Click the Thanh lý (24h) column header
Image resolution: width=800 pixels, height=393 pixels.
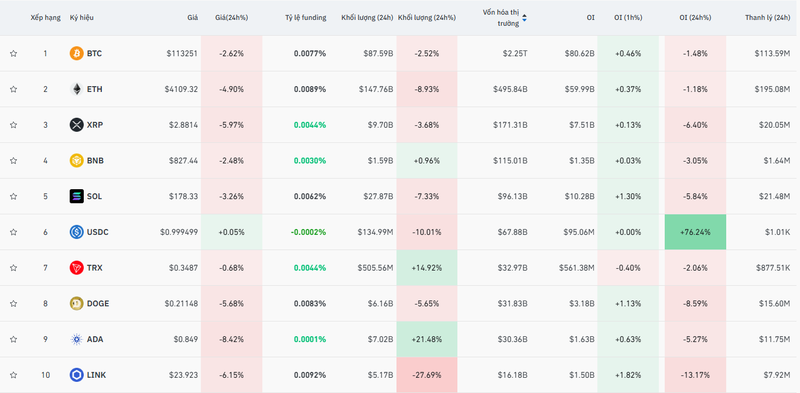(x=767, y=17)
